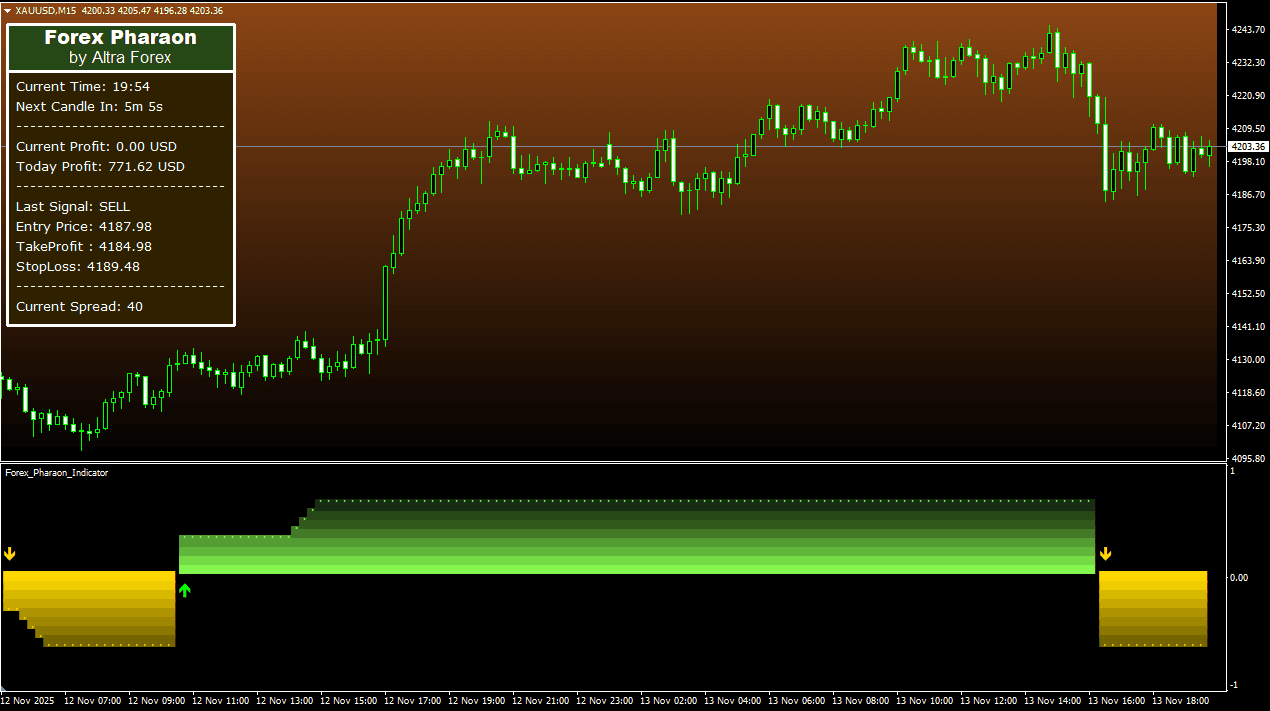Click the green buy arrow in the indicator
This screenshot has height=711, width=1270.
point(184,590)
